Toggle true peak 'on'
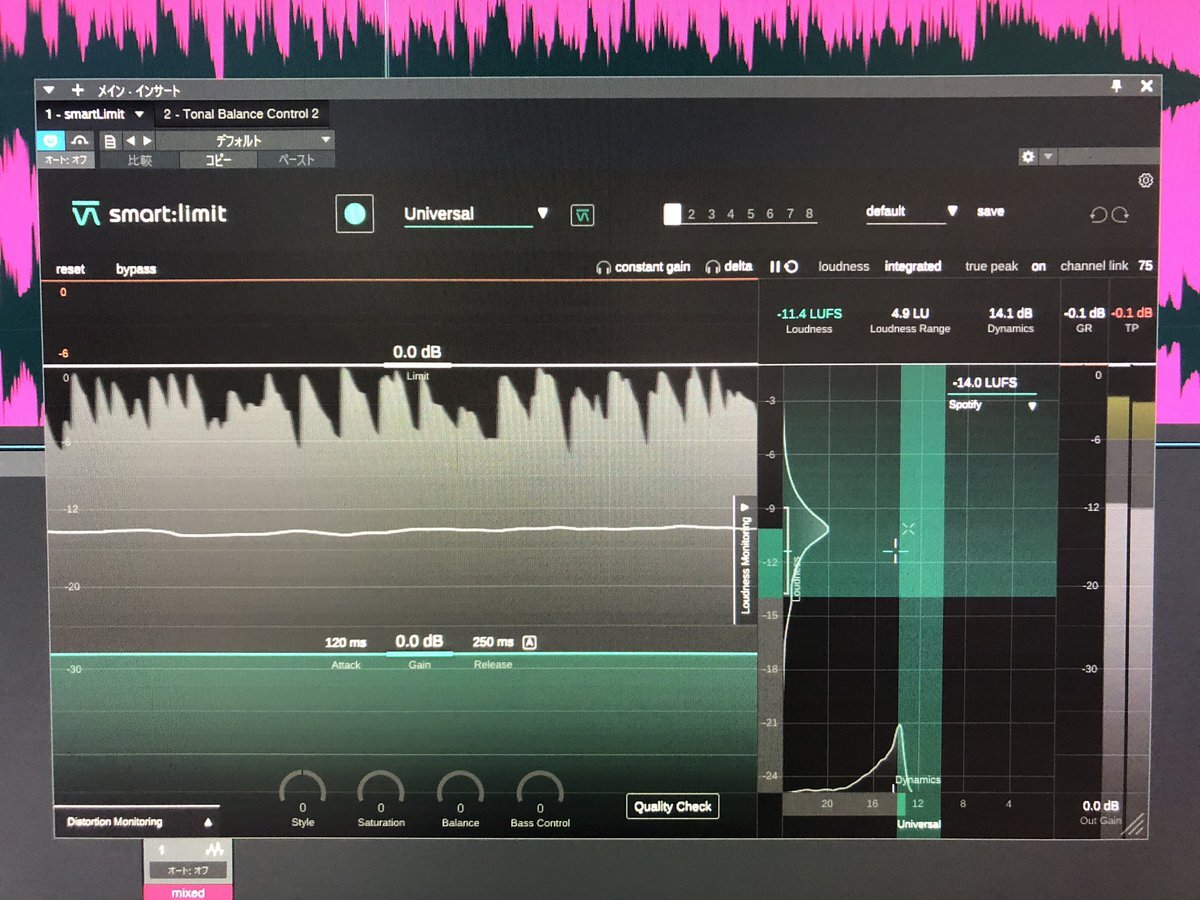 click(x=1039, y=267)
